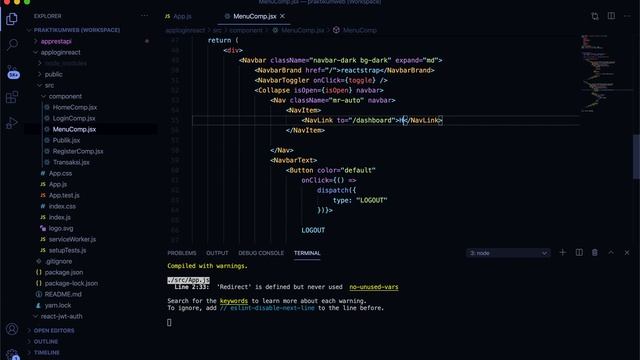Collapse the apploginreact folder
The height and width of the screenshot is (360, 640).
tap(60, 52)
